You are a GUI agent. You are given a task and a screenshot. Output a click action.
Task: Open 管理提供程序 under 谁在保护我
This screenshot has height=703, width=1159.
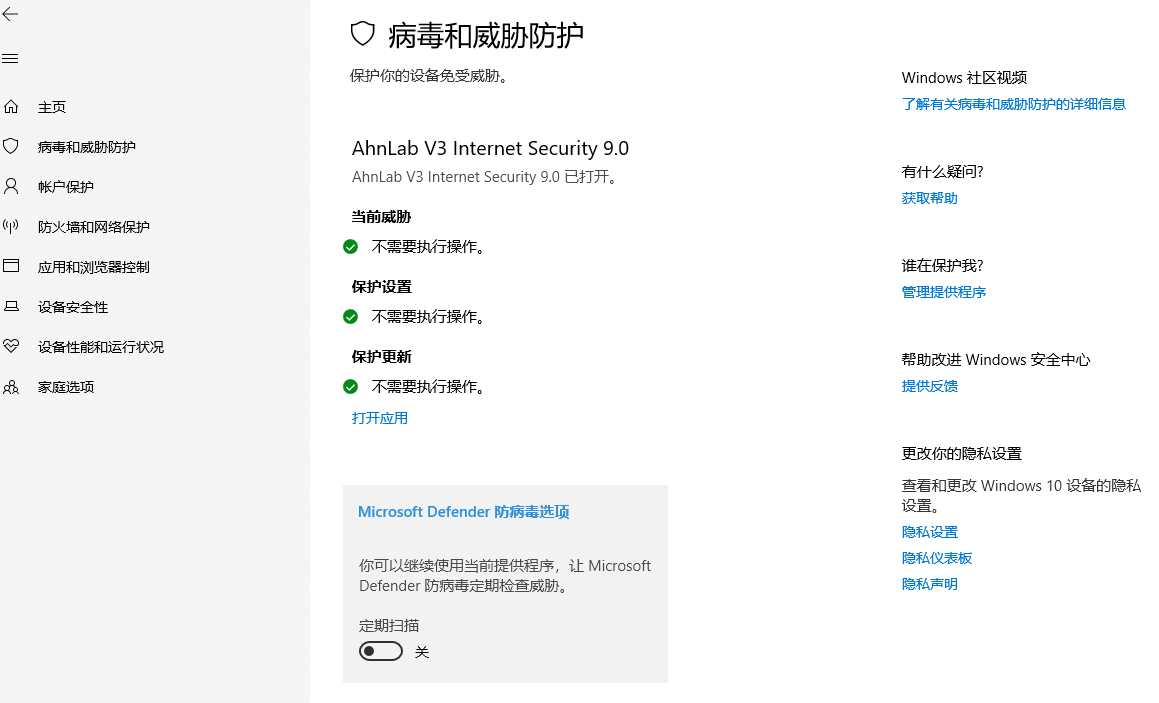tap(943, 291)
